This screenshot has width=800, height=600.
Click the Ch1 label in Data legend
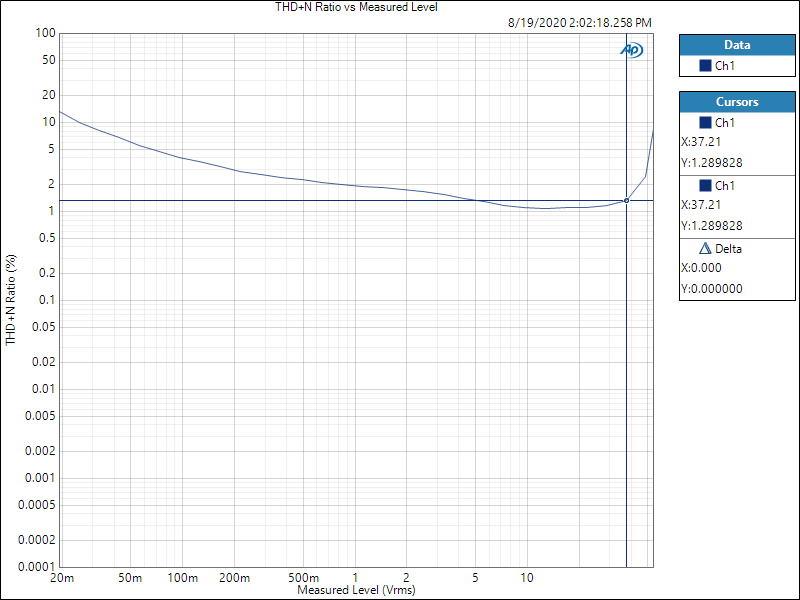(x=725, y=66)
